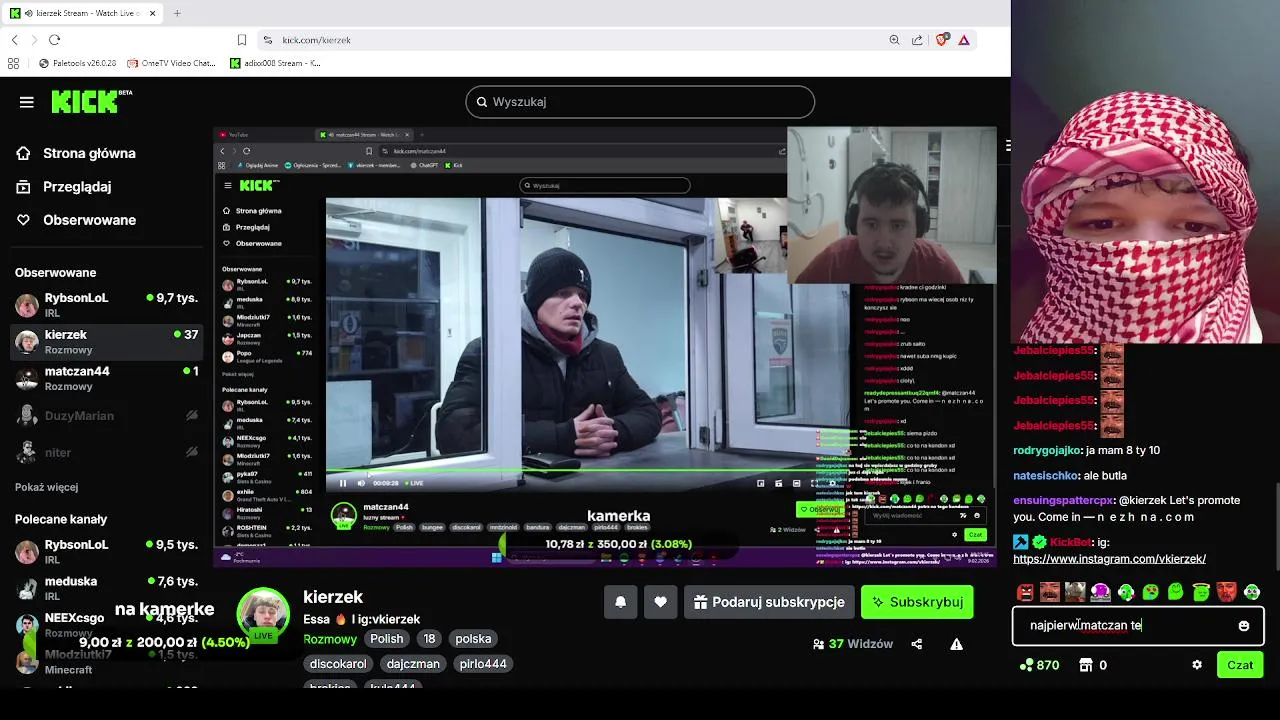Click the green Subskrybuj button

pyautogui.click(x=917, y=602)
